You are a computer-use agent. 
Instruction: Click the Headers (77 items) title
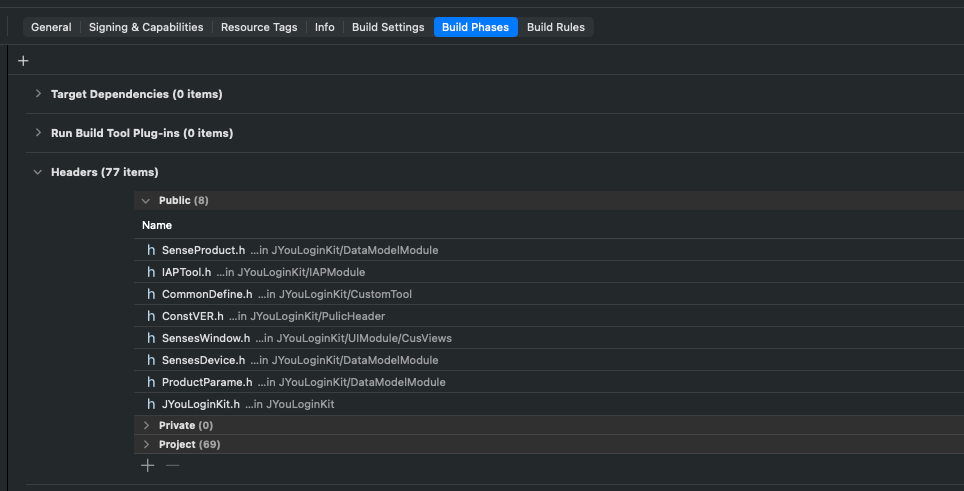point(105,172)
